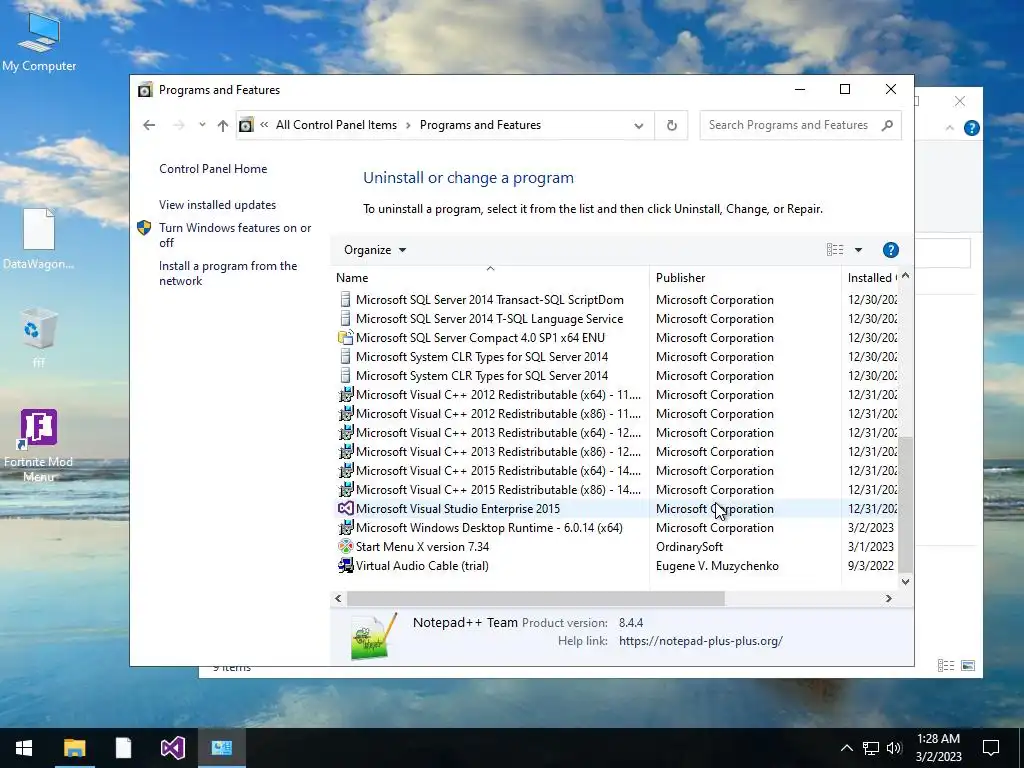Go back in Programs and Features
The width and height of the screenshot is (1024, 768).
click(149, 125)
